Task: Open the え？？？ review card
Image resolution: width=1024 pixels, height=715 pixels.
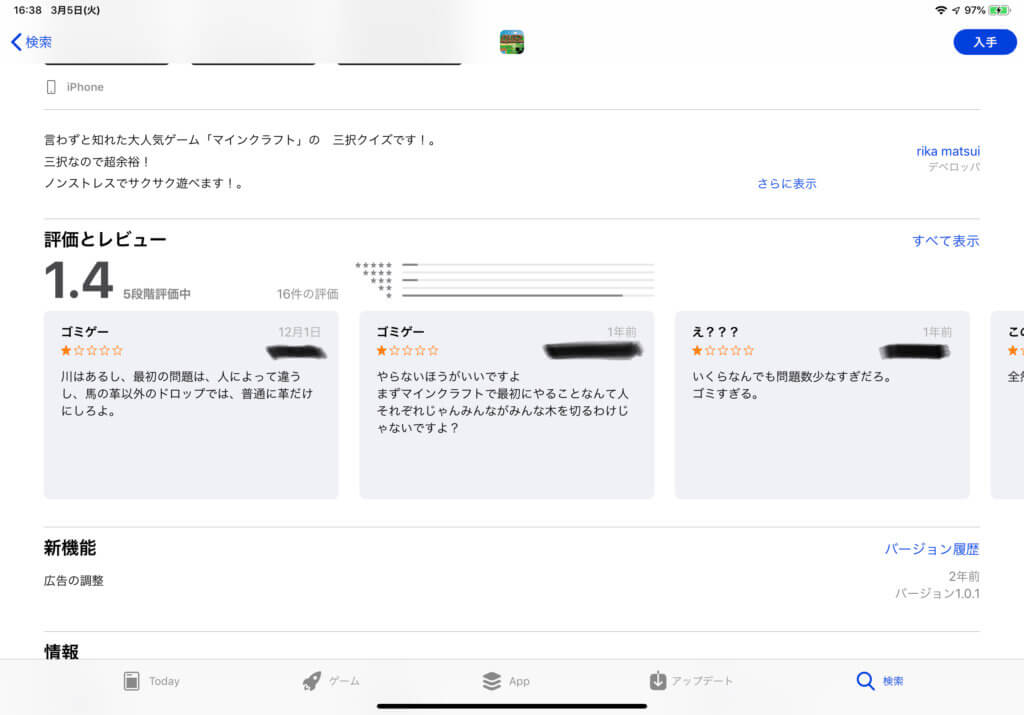Action: click(x=821, y=404)
